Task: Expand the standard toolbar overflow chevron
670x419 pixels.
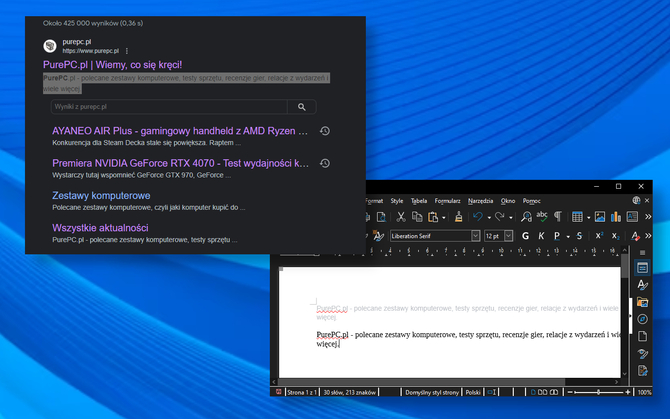Action: (648, 217)
